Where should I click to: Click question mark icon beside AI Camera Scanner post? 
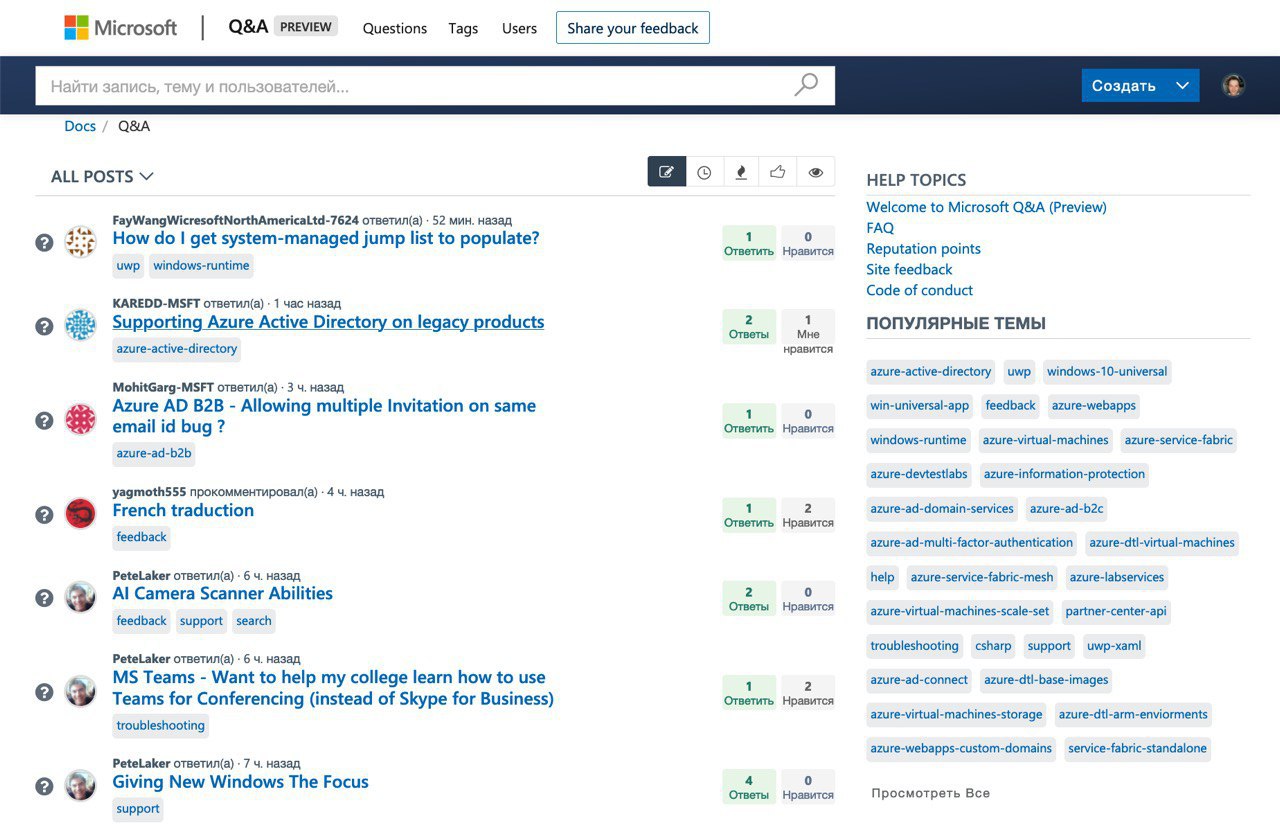click(44, 597)
